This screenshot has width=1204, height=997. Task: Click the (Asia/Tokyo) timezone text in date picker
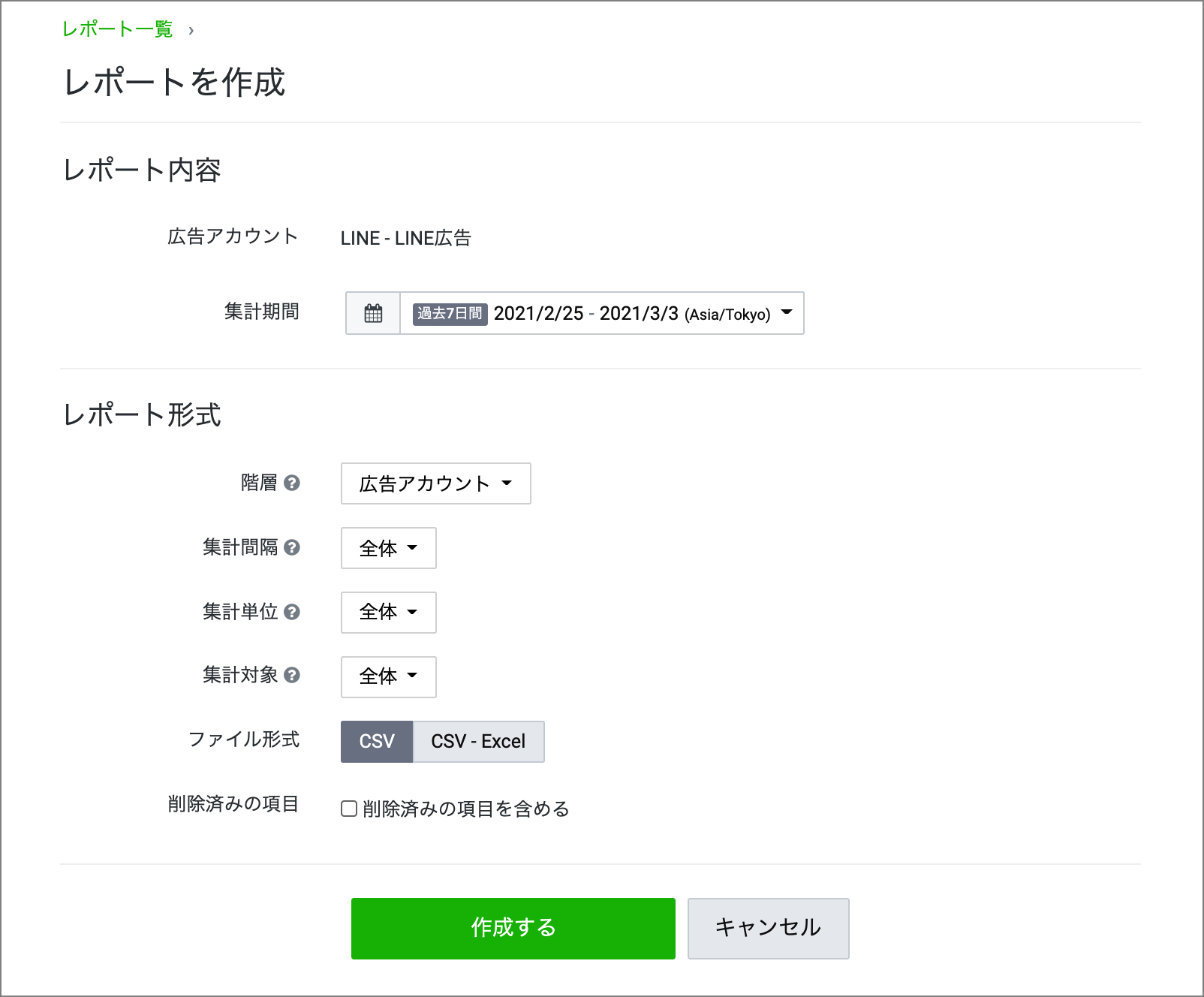pyautogui.click(x=727, y=315)
